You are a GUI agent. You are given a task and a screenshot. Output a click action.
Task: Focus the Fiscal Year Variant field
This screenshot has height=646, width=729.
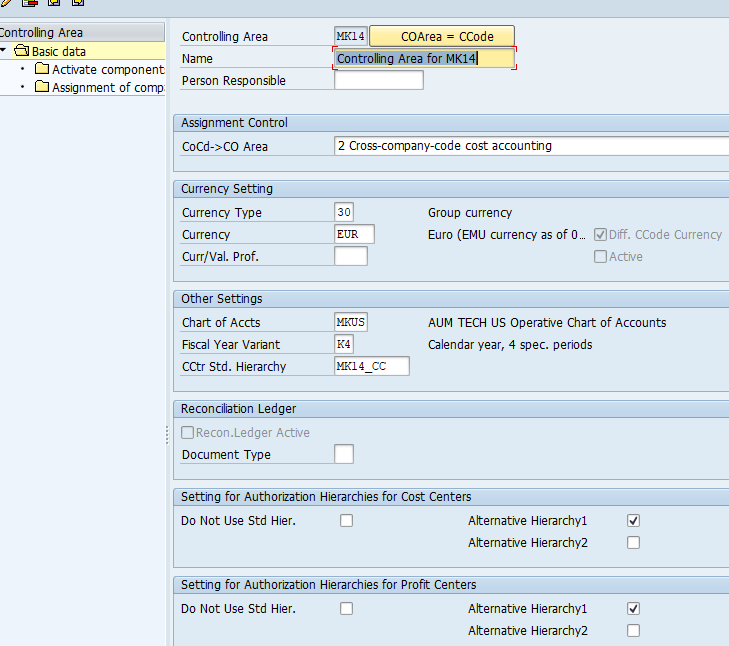click(x=343, y=345)
